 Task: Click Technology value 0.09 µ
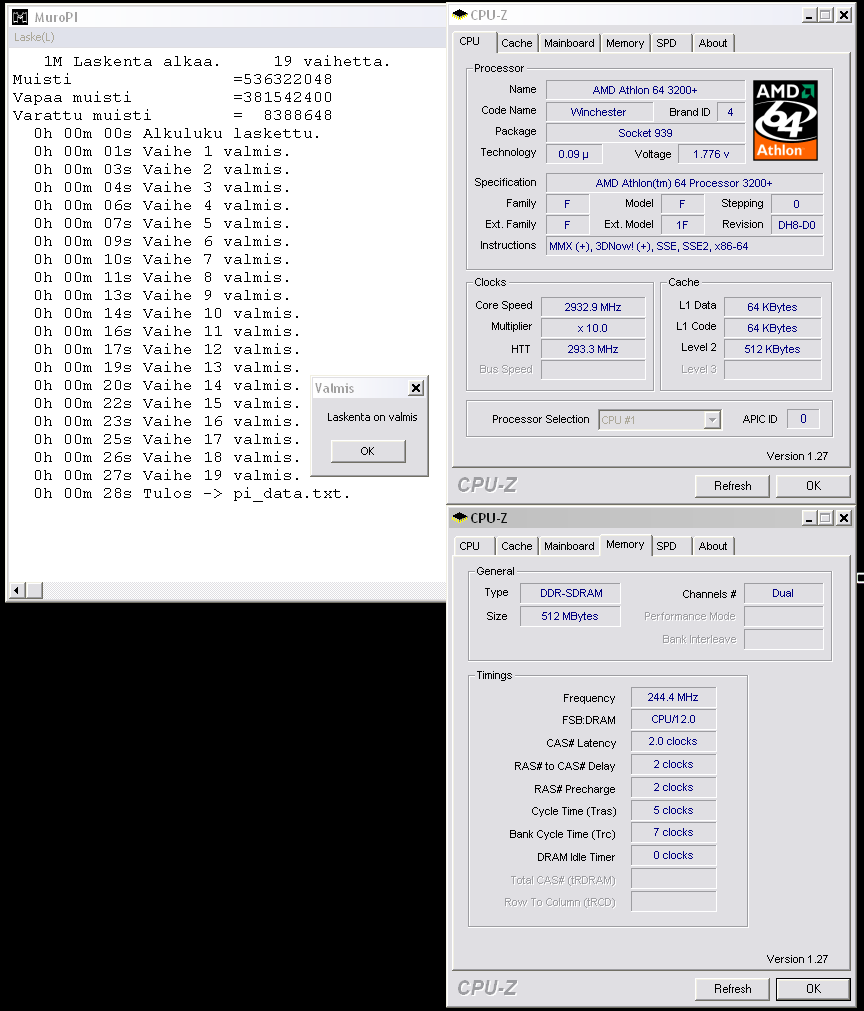click(574, 155)
